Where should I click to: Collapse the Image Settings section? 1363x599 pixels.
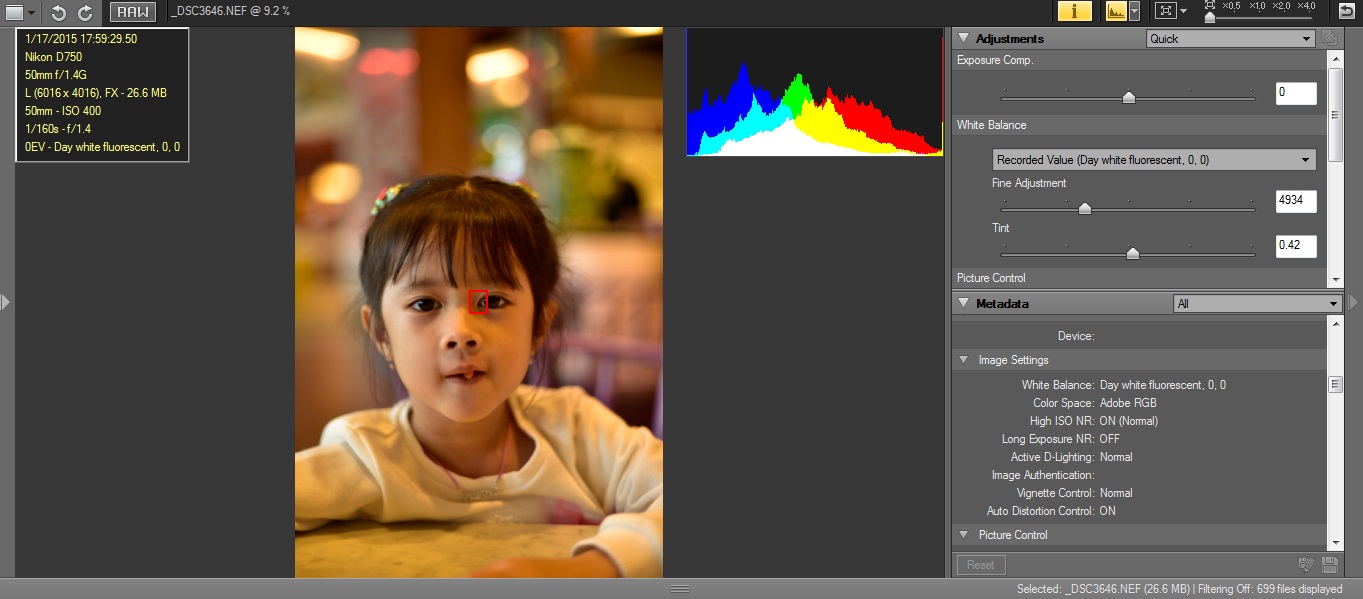tap(964, 360)
